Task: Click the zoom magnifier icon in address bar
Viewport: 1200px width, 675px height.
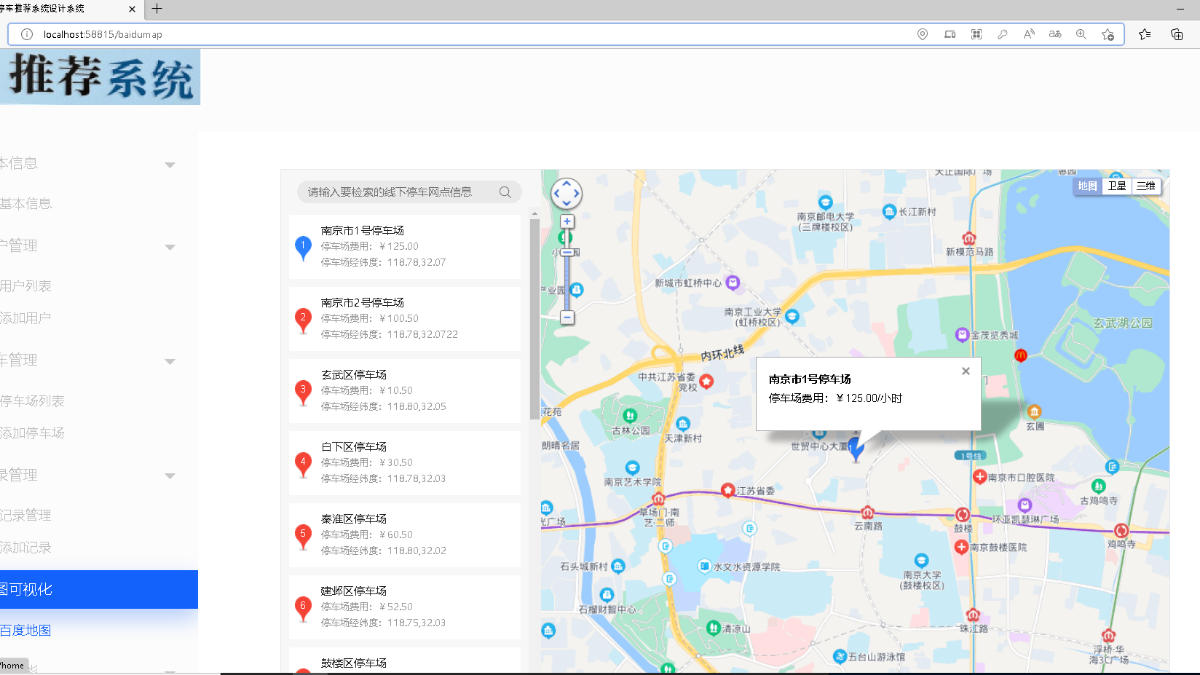Action: (x=1081, y=34)
